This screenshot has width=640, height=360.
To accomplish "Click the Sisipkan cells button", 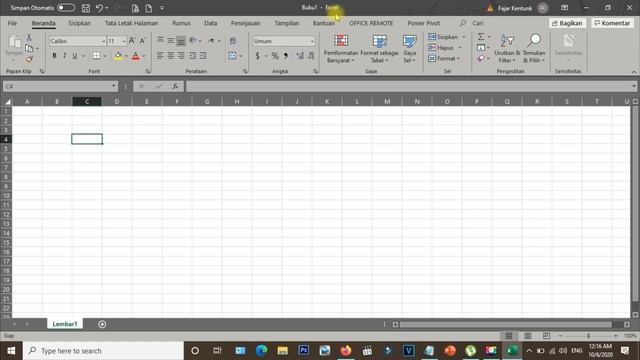I will coord(443,37).
